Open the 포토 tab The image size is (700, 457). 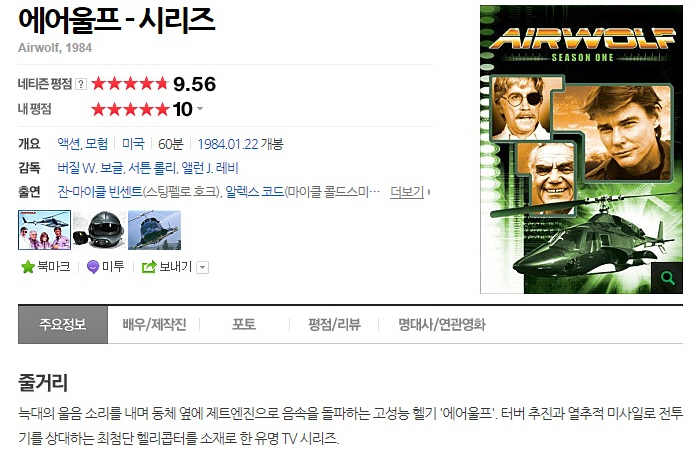[x=244, y=324]
